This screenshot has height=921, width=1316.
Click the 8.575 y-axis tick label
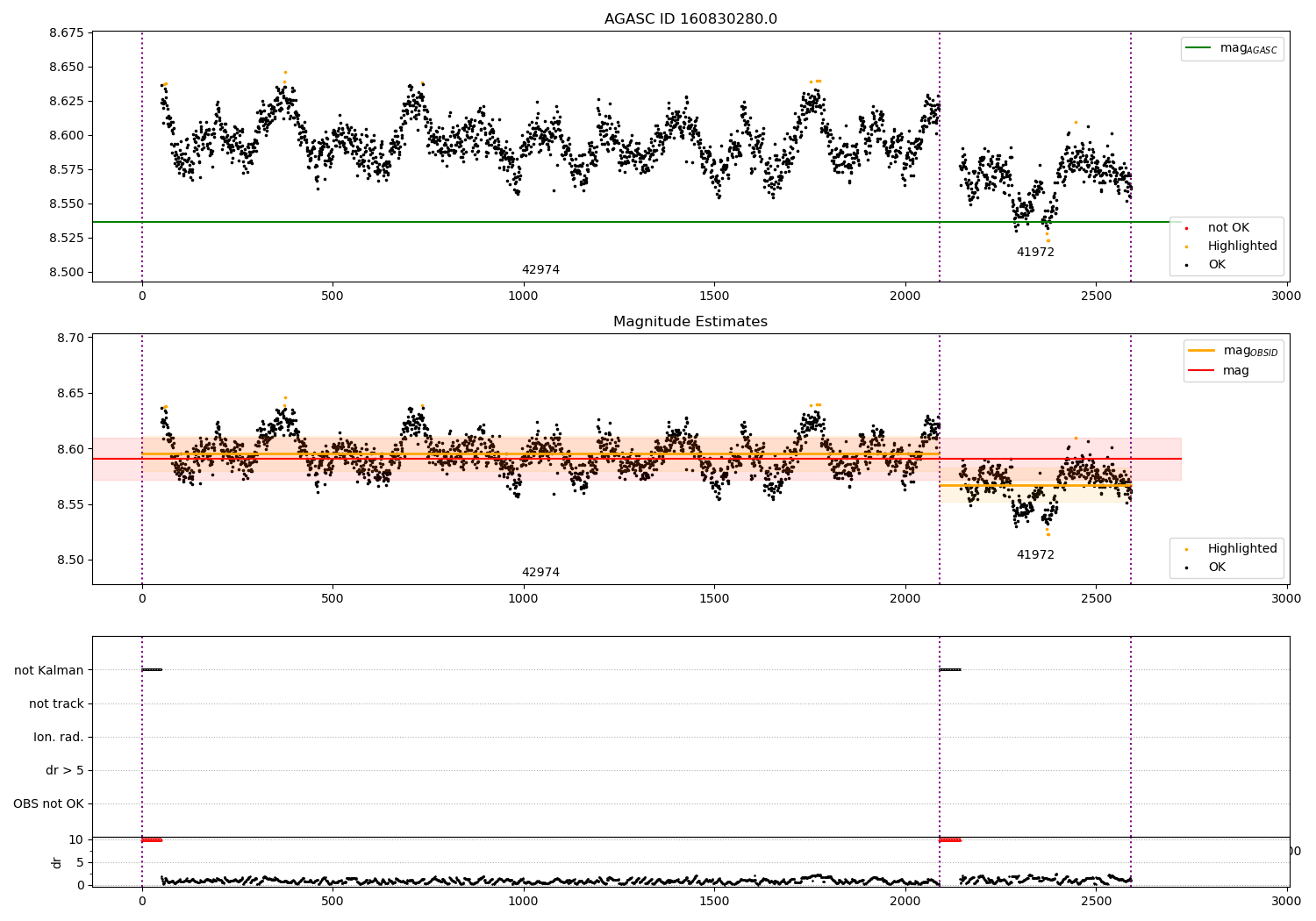coord(67,170)
